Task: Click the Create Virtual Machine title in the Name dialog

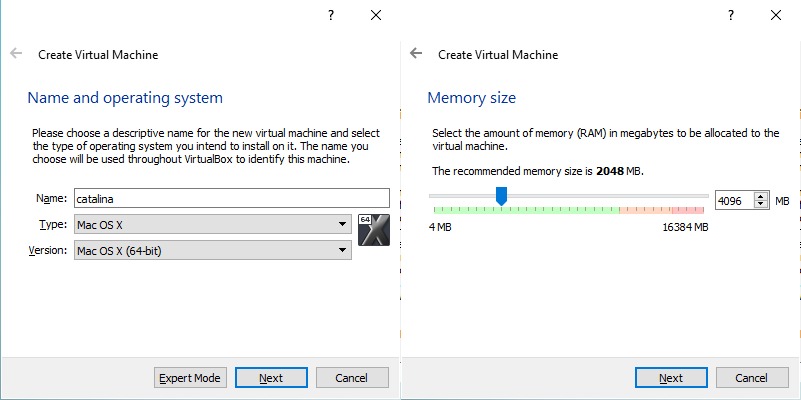Action: pos(98,55)
